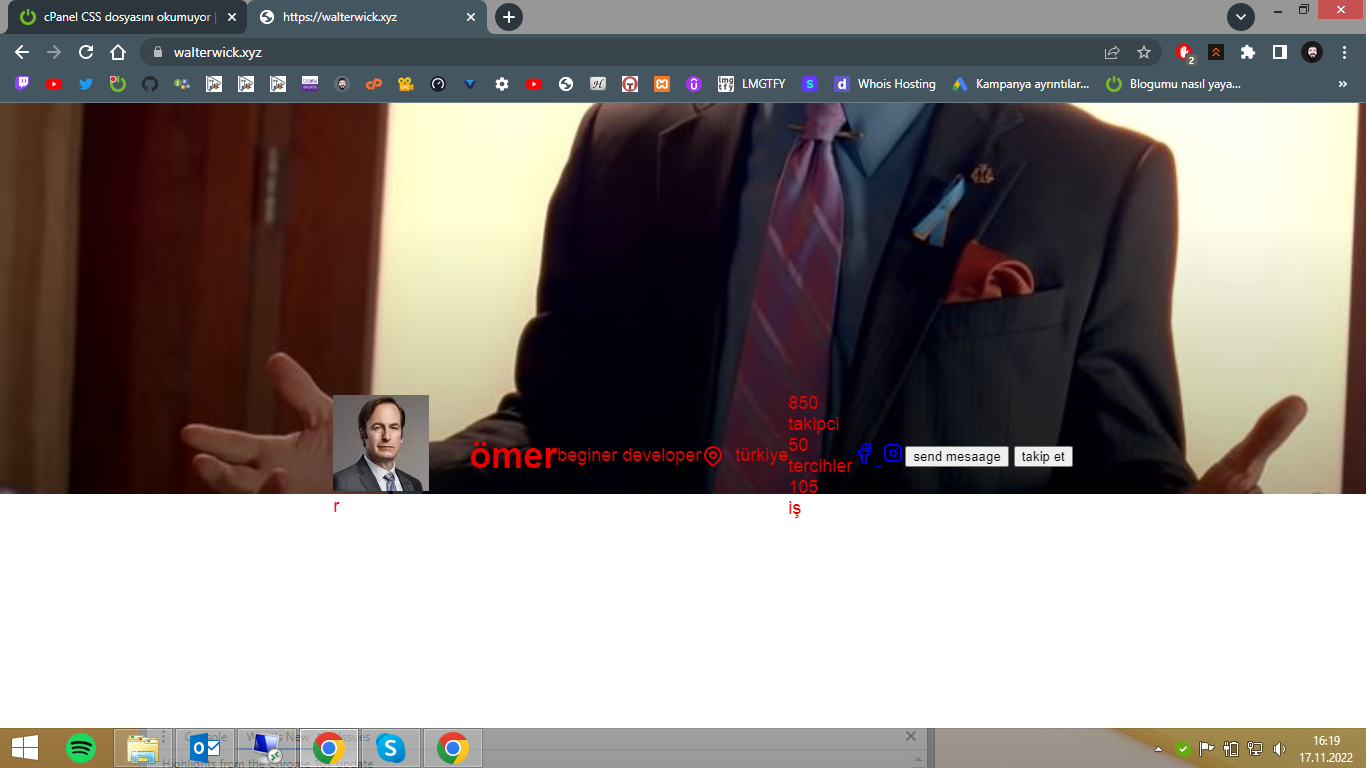View site information via the padlock icon
This screenshot has width=1366, height=768.
click(x=157, y=52)
